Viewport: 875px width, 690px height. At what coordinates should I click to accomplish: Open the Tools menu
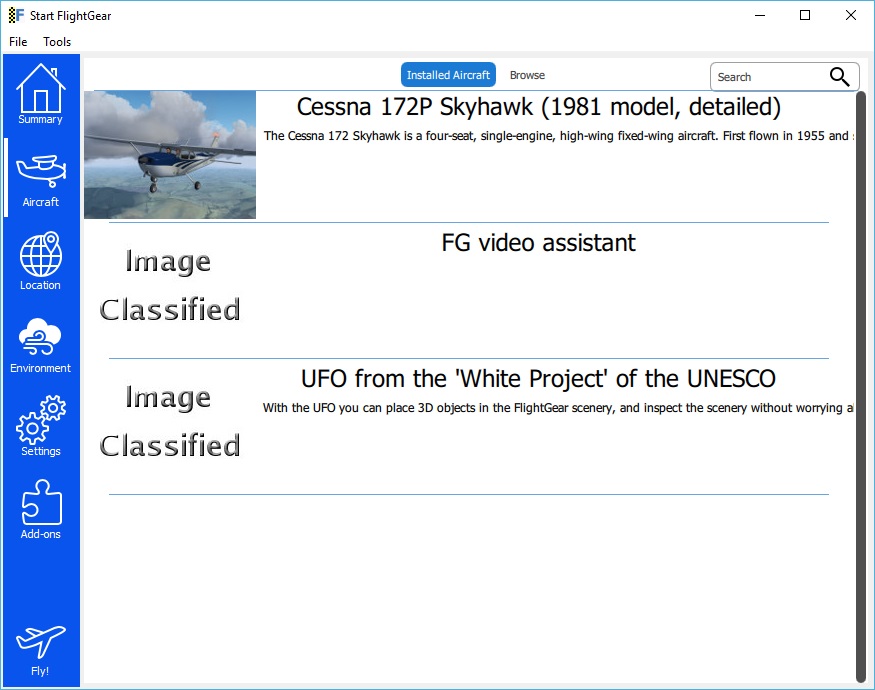point(57,42)
